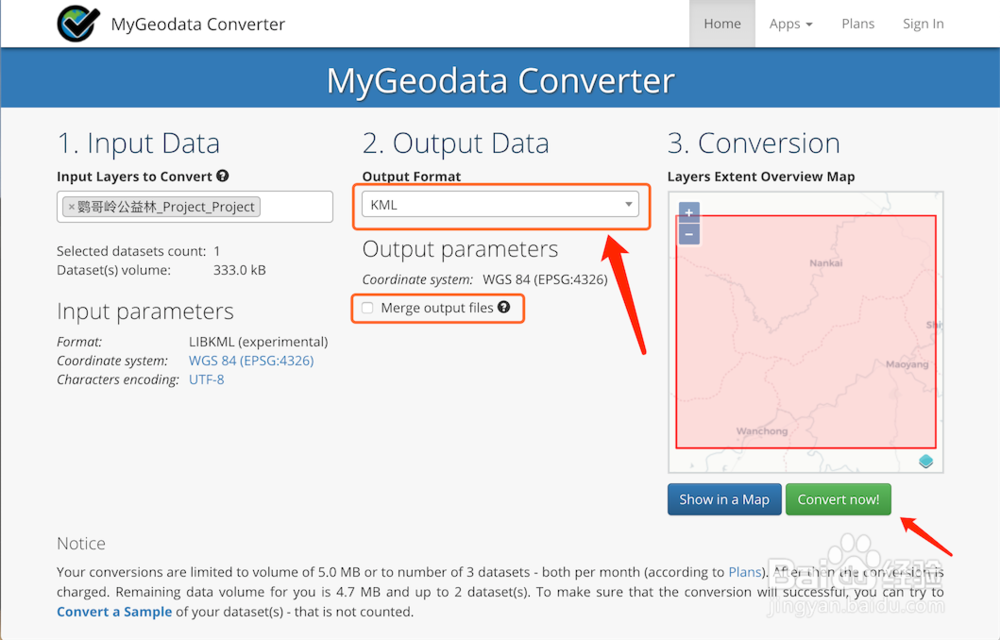Click the MyGeodata globe checkmark logo
This screenshot has width=1000, height=640.
coord(78,24)
